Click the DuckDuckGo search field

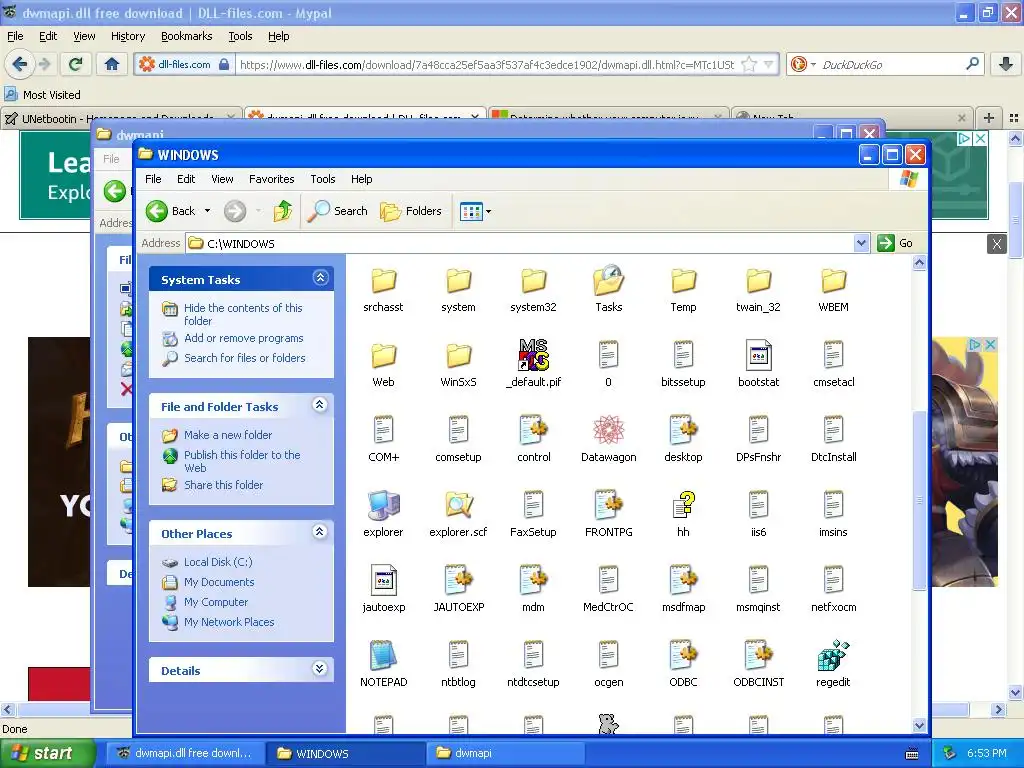point(891,64)
